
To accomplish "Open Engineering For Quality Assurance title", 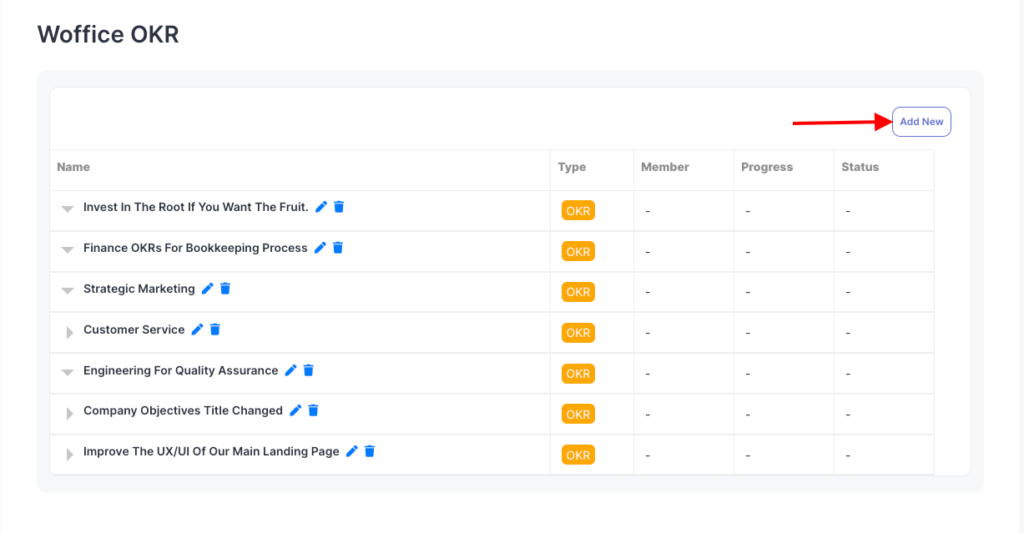I will pos(180,371).
